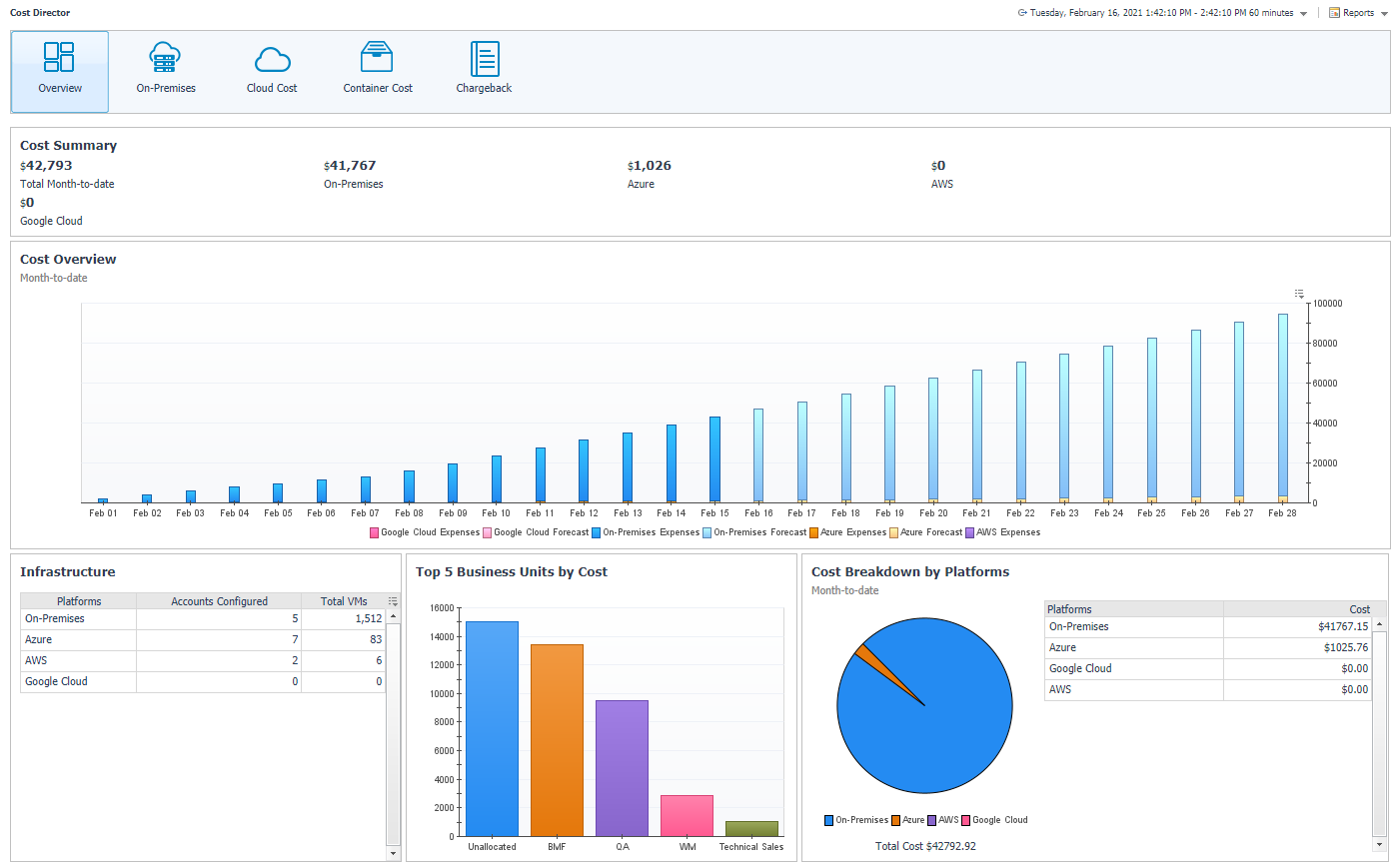The height and width of the screenshot is (868, 1398).
Task: Sort by Total VMs column
Action: 344,601
